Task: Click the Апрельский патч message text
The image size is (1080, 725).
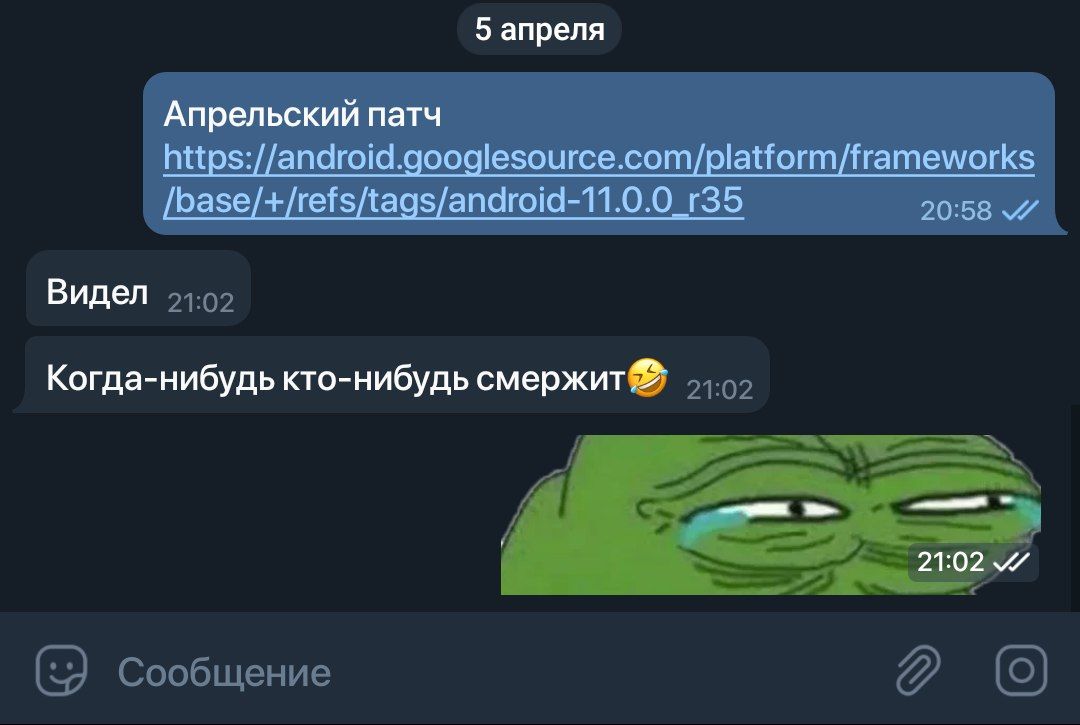Action: (x=302, y=114)
